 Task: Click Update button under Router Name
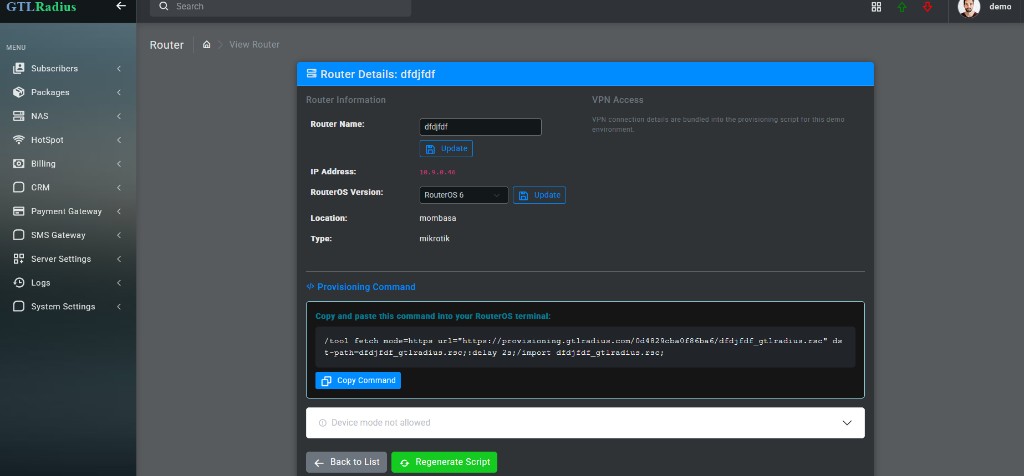446,149
